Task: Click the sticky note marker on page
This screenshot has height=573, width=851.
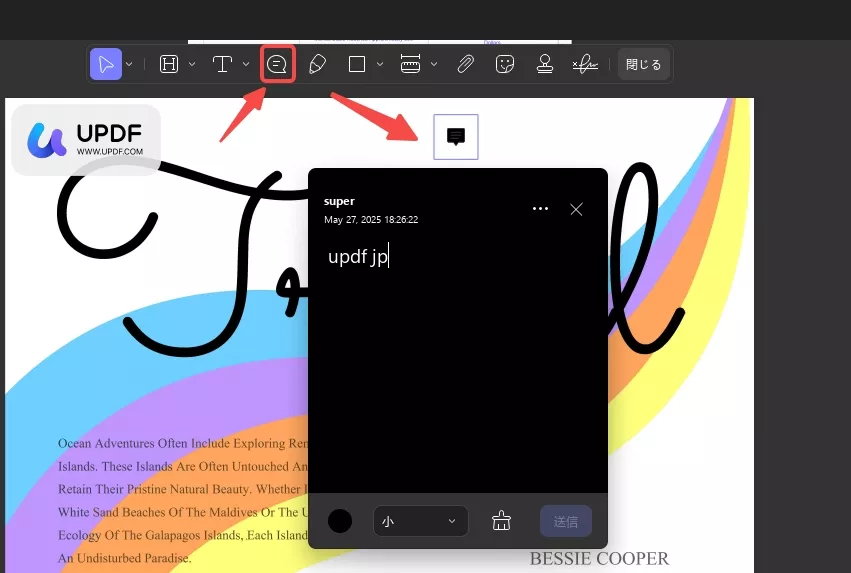Action: pyautogui.click(x=456, y=137)
